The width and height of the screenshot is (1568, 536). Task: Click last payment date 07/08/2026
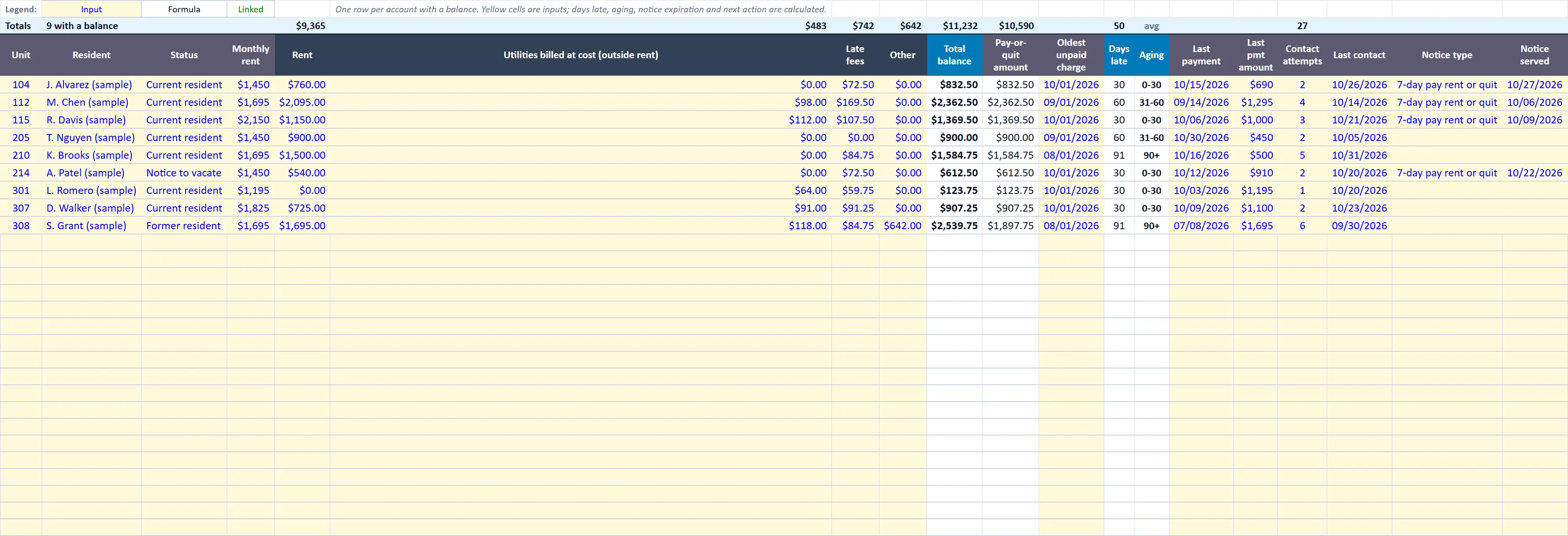[1201, 226]
